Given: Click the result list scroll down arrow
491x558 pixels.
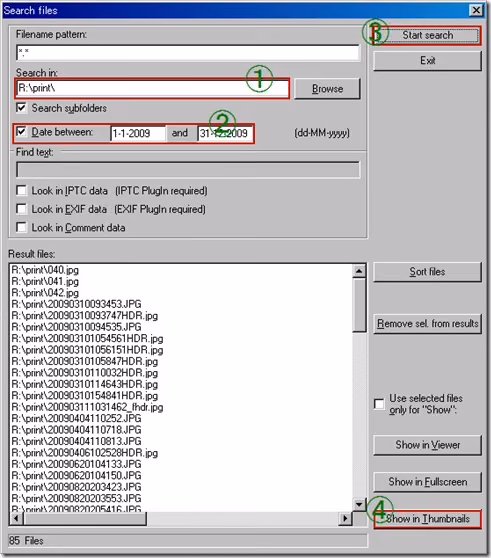Looking at the screenshot, I should (359, 504).
